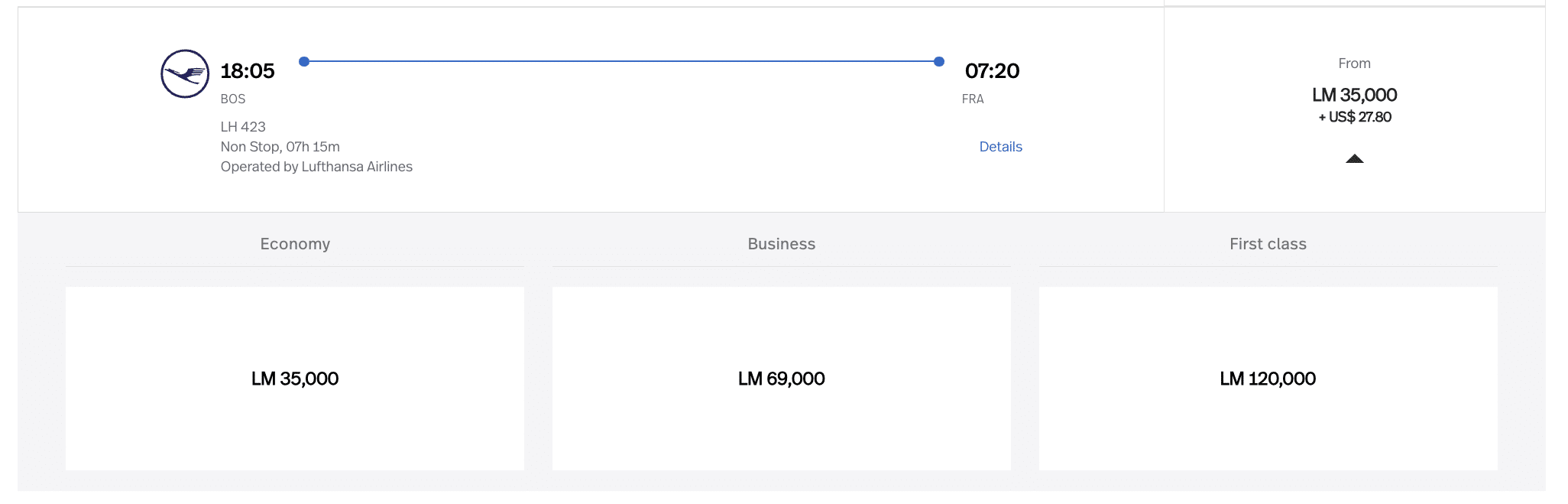The height and width of the screenshot is (504, 1568).
Task: Click the LH 423 flight number
Action: (243, 127)
